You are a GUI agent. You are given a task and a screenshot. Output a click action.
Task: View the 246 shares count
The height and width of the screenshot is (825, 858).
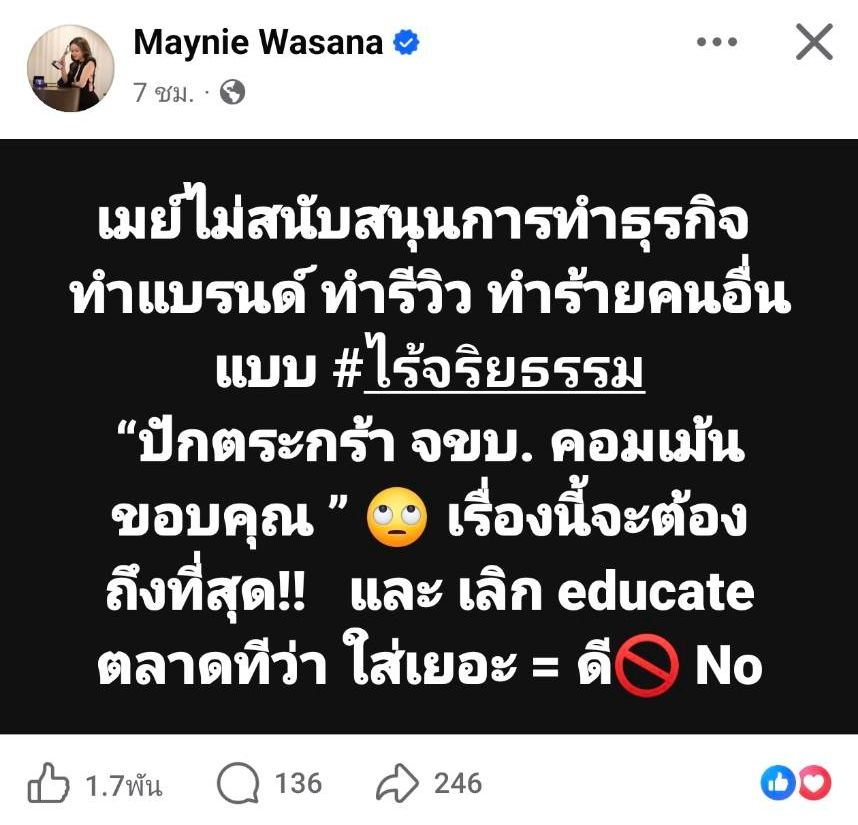pyautogui.click(x=458, y=783)
